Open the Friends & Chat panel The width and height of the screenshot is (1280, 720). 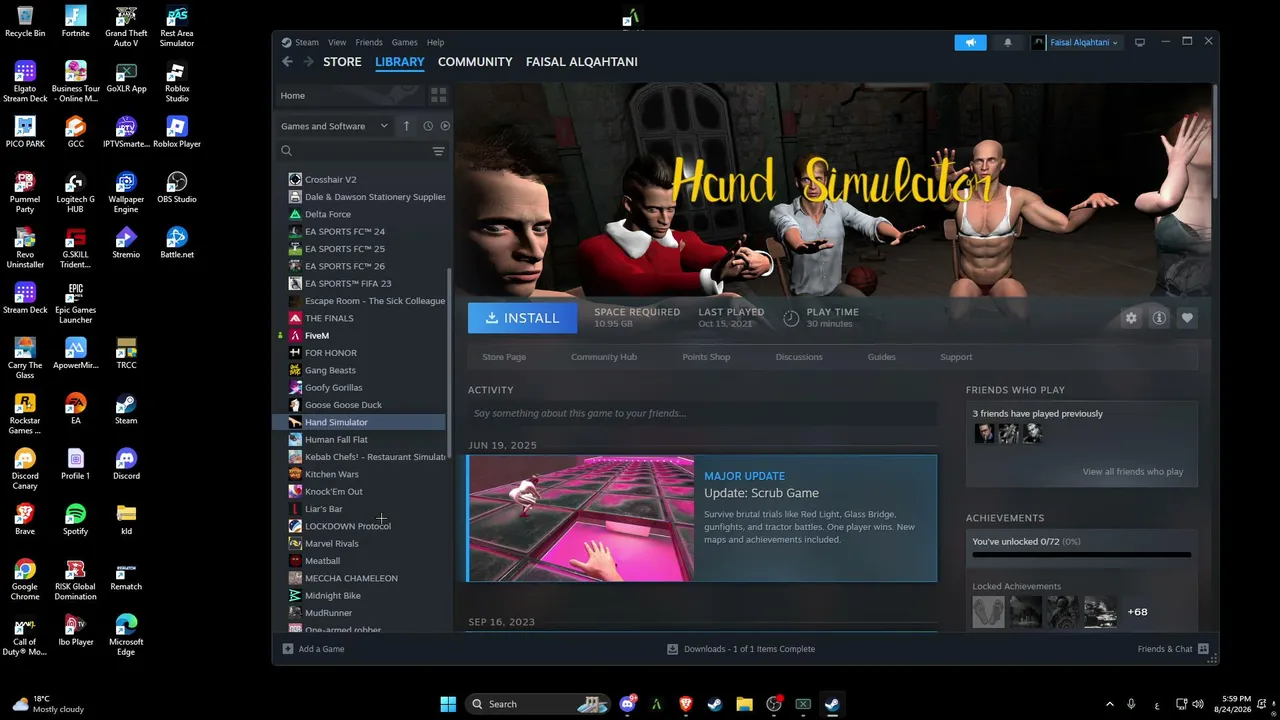pos(1173,649)
